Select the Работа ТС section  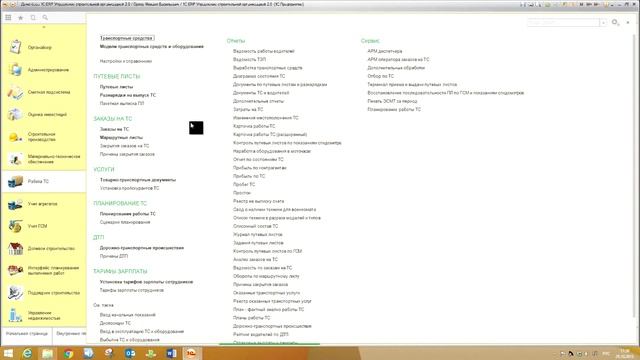click(43, 181)
